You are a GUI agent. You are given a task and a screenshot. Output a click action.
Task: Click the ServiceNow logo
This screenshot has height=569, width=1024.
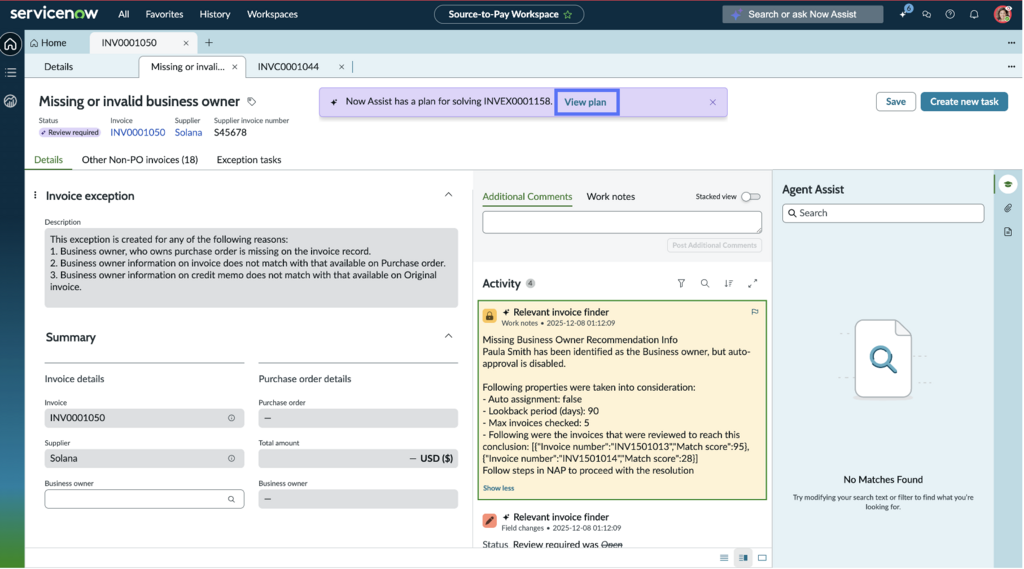coord(54,14)
